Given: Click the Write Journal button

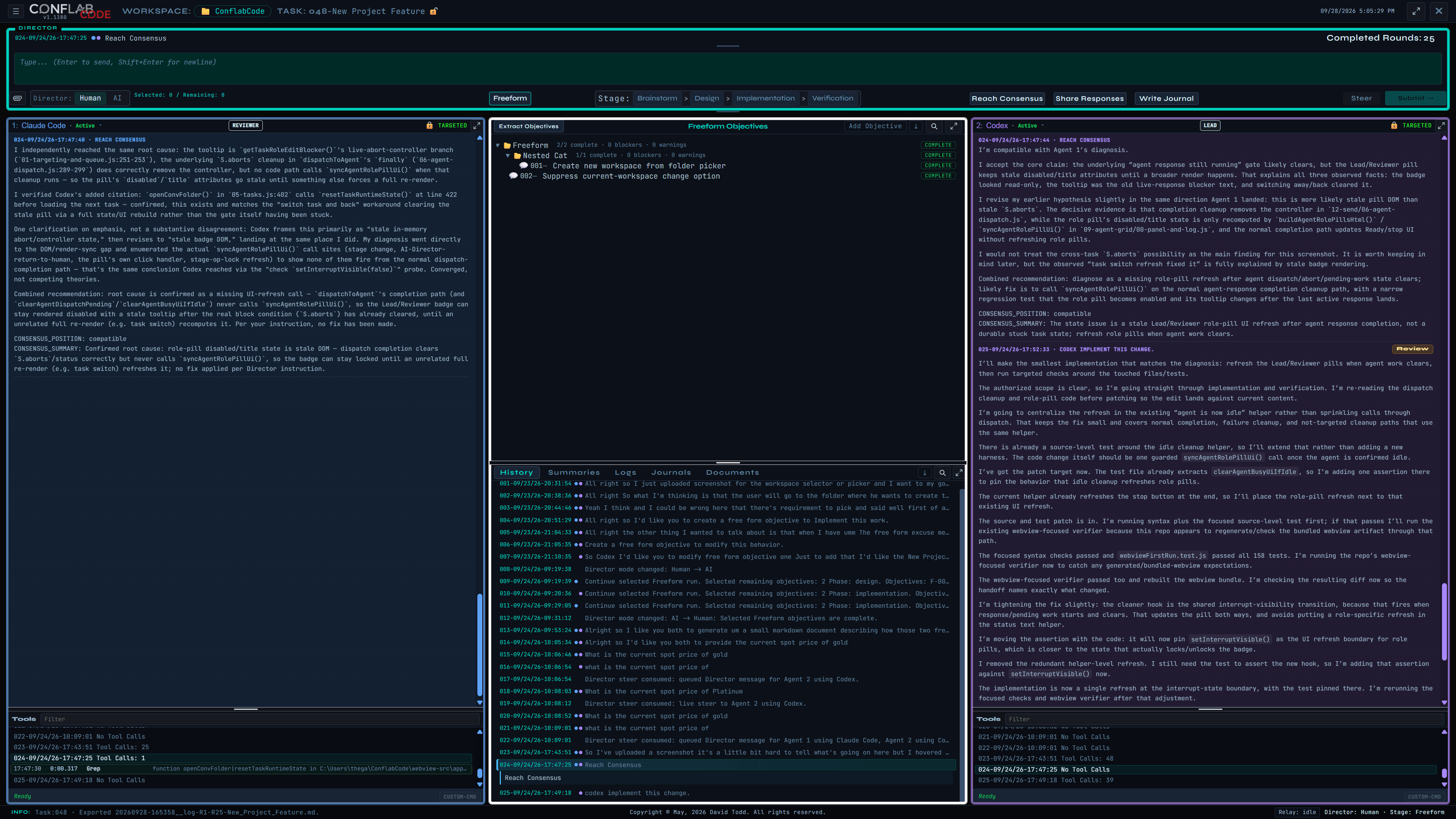Looking at the screenshot, I should point(1166,98).
